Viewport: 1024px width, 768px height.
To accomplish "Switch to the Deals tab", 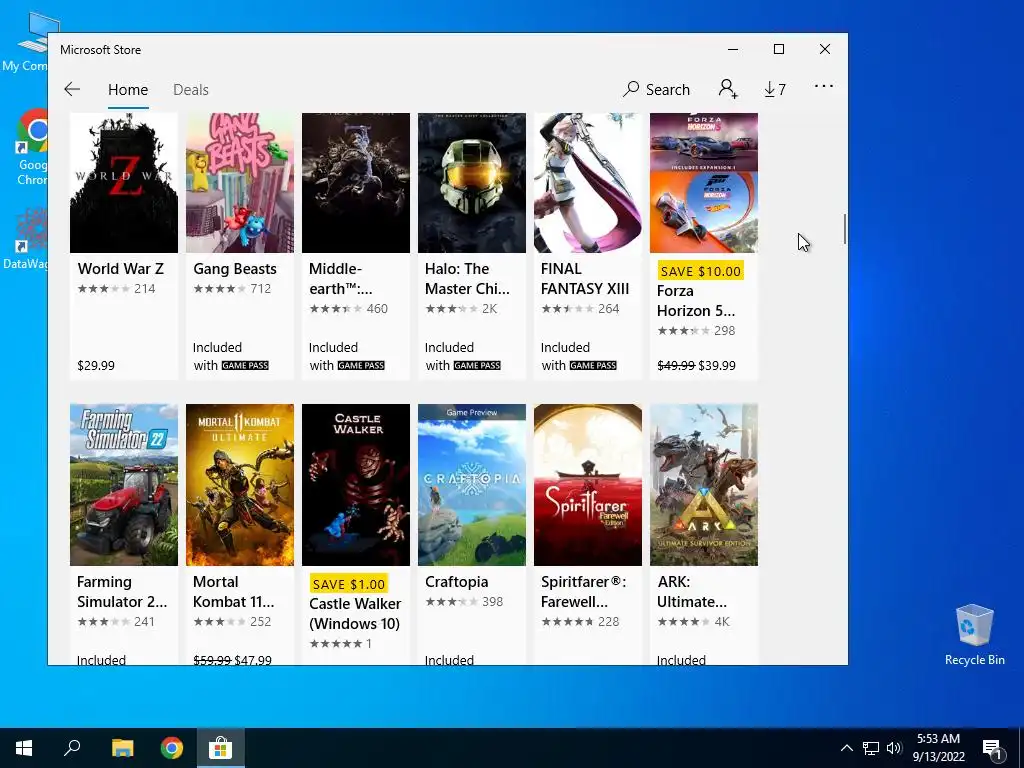I will pyautogui.click(x=191, y=89).
